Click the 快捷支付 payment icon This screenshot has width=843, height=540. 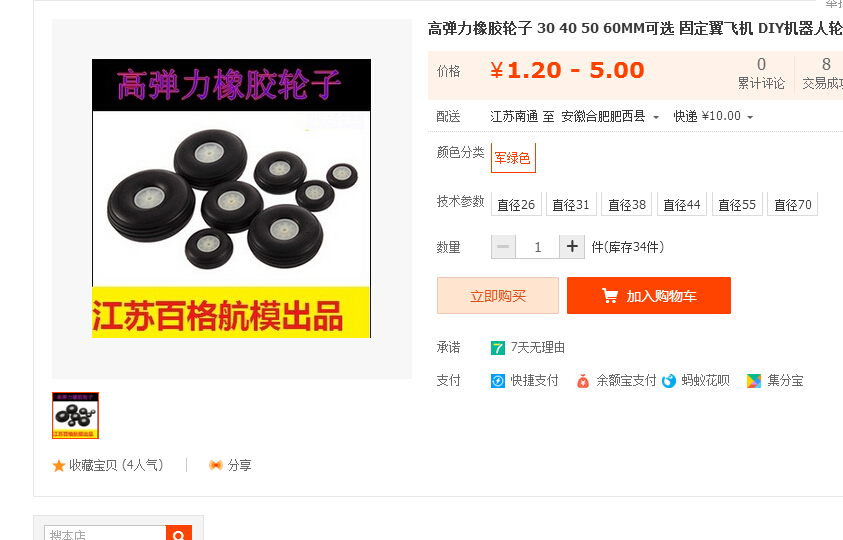tap(498, 381)
